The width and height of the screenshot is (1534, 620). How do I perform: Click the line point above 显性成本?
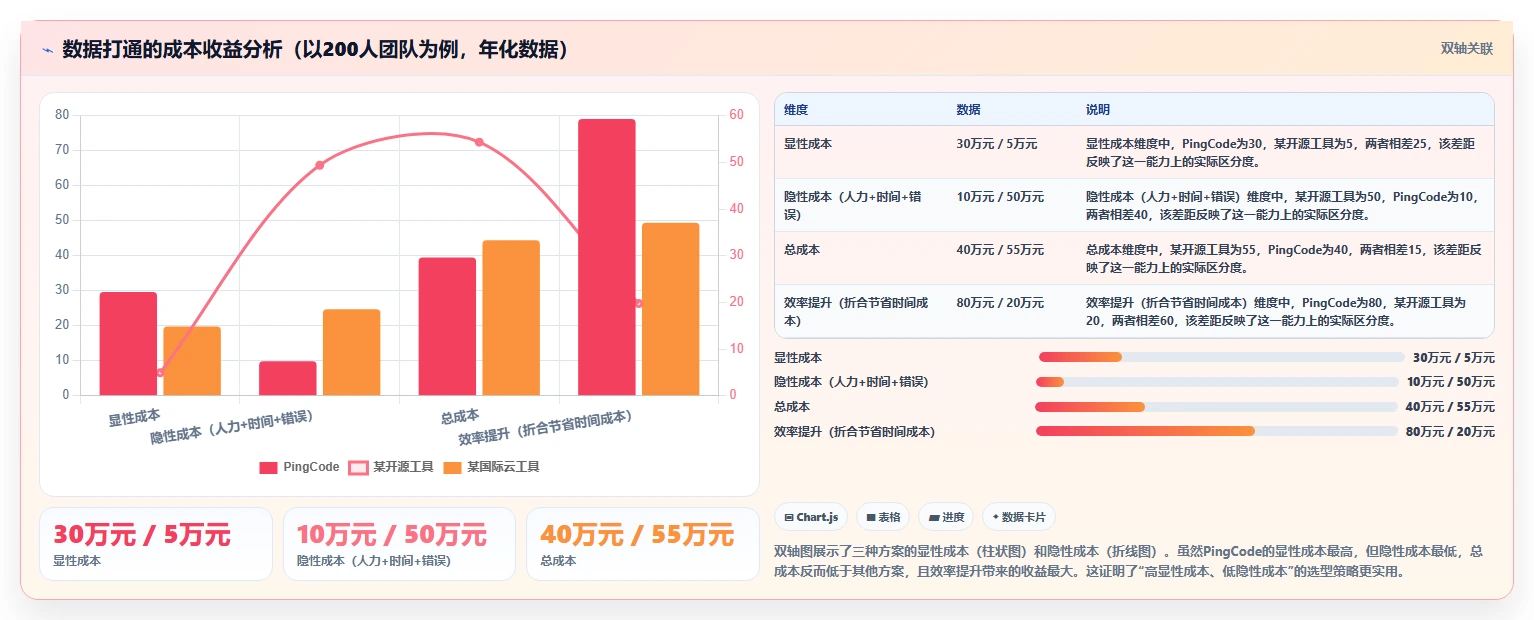point(160,372)
